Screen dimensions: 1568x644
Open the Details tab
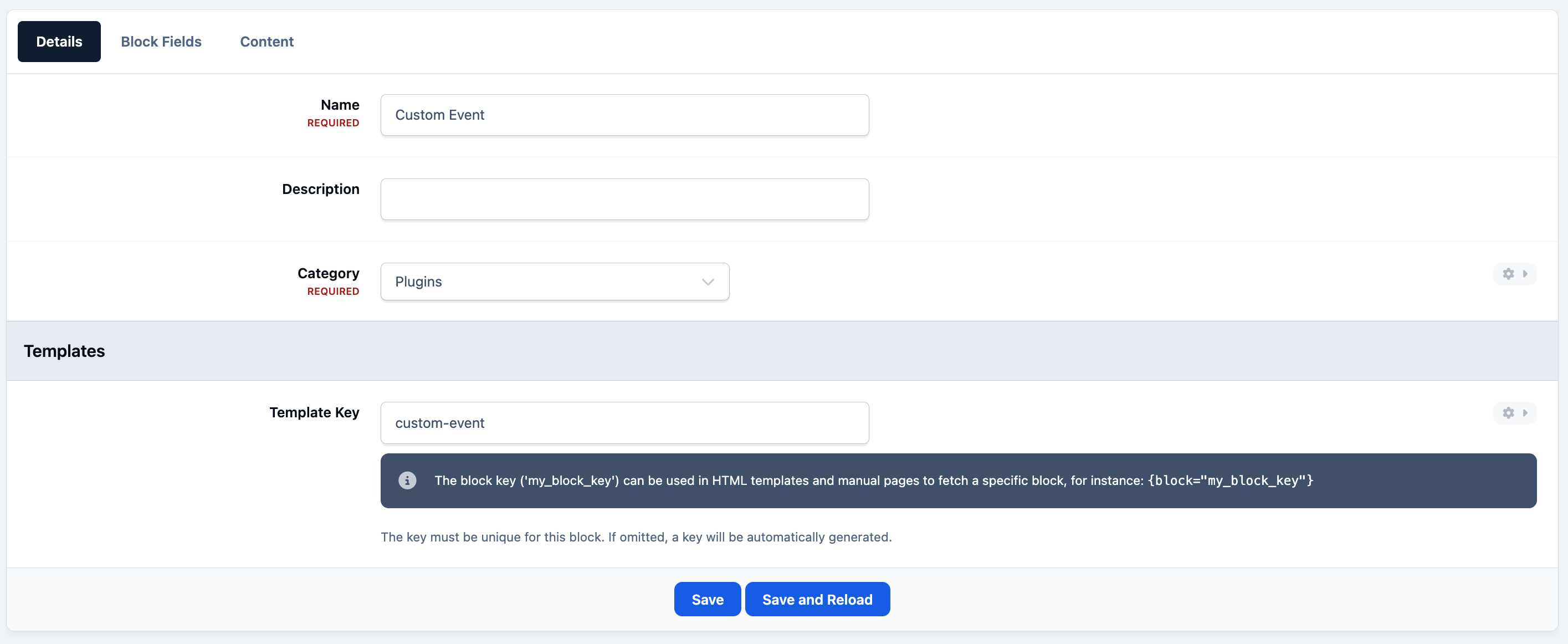(x=59, y=42)
